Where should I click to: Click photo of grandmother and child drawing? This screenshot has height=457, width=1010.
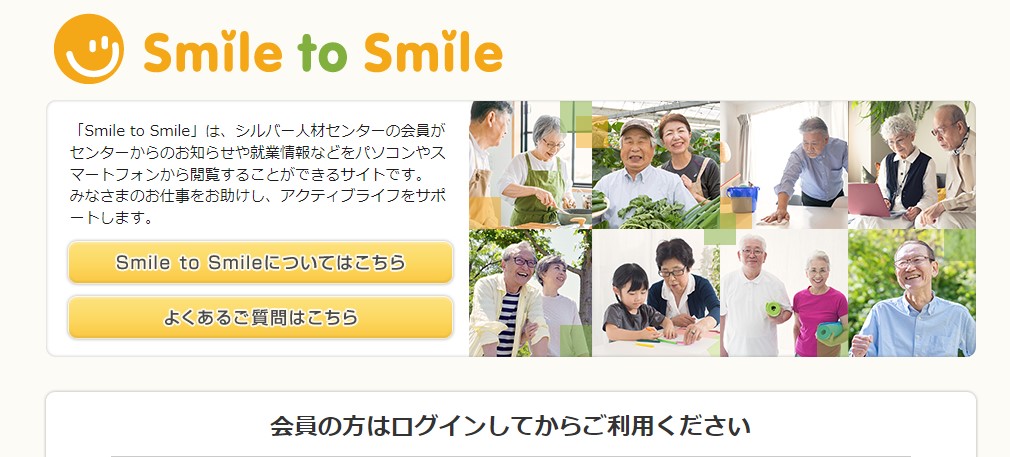656,293
